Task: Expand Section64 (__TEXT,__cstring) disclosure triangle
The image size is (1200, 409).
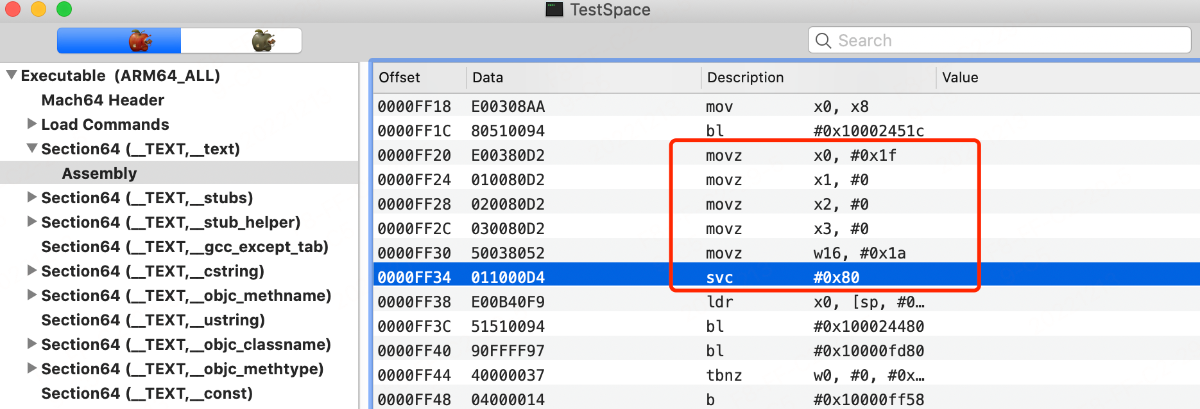Action: pos(31,271)
